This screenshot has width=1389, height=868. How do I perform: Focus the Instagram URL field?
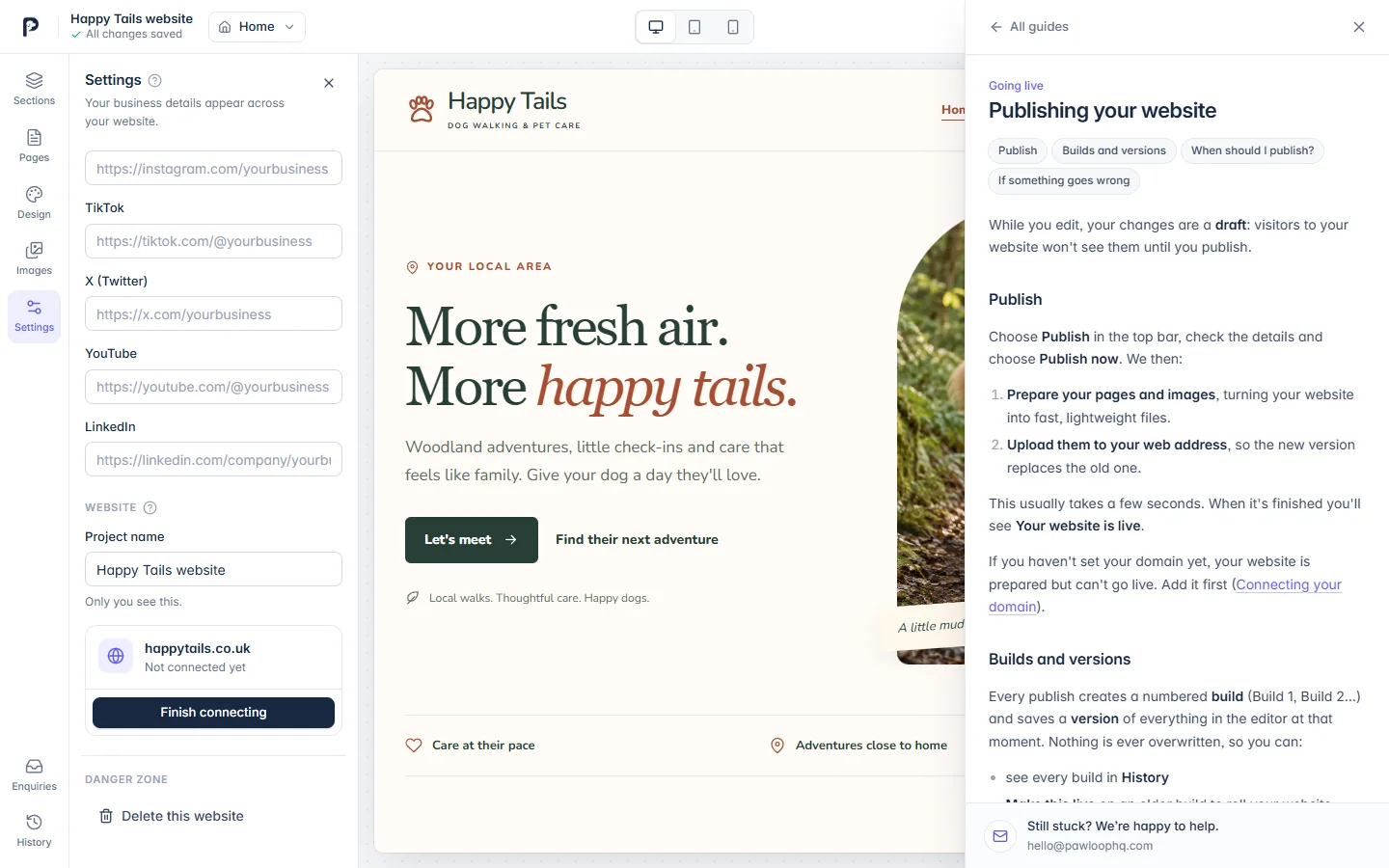coord(213,168)
